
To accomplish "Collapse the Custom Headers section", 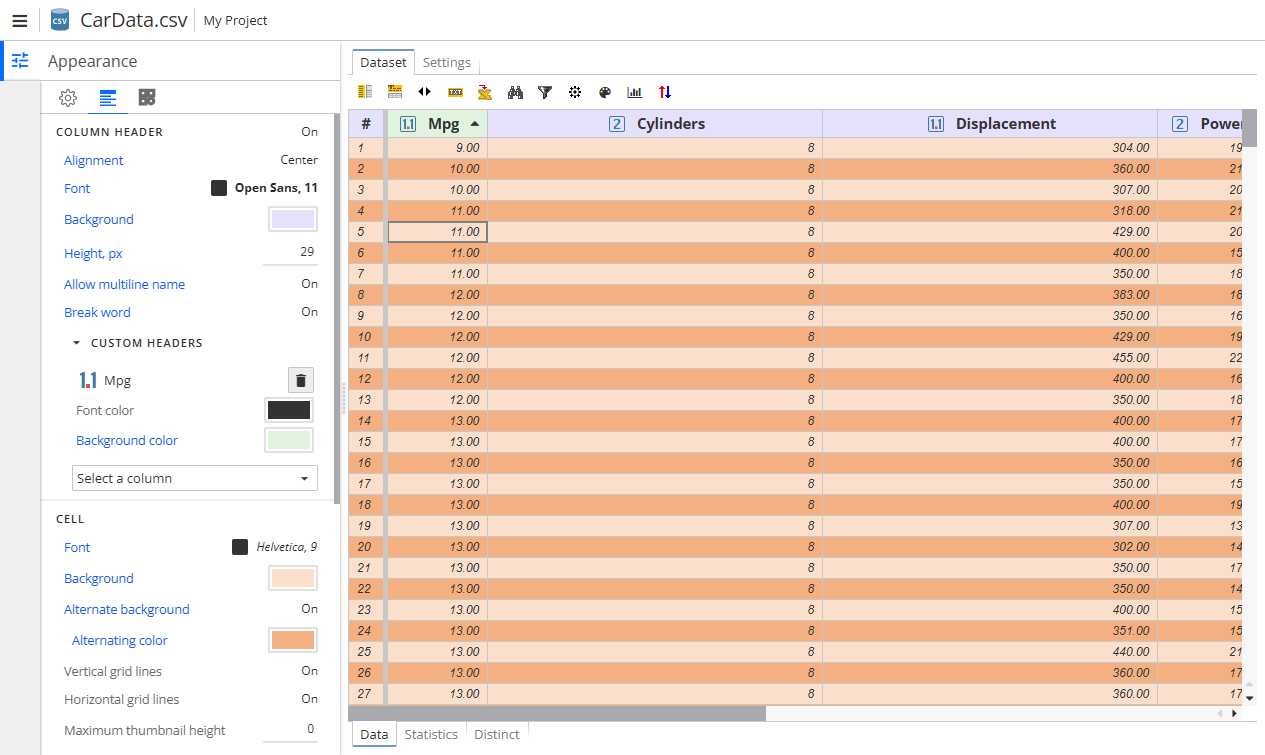I will coord(76,342).
